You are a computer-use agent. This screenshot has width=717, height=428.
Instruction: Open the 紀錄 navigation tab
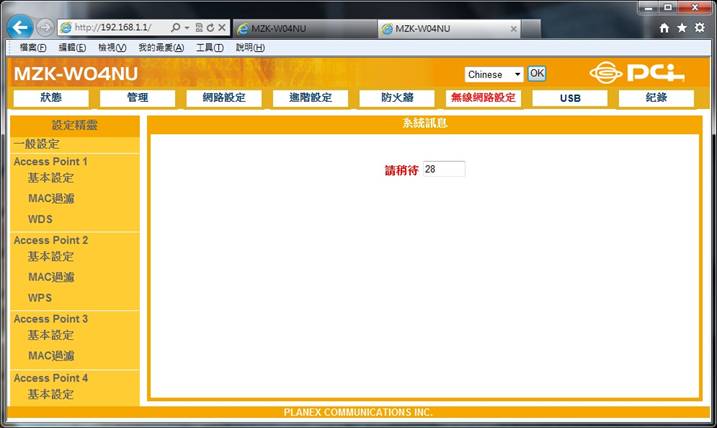point(656,98)
